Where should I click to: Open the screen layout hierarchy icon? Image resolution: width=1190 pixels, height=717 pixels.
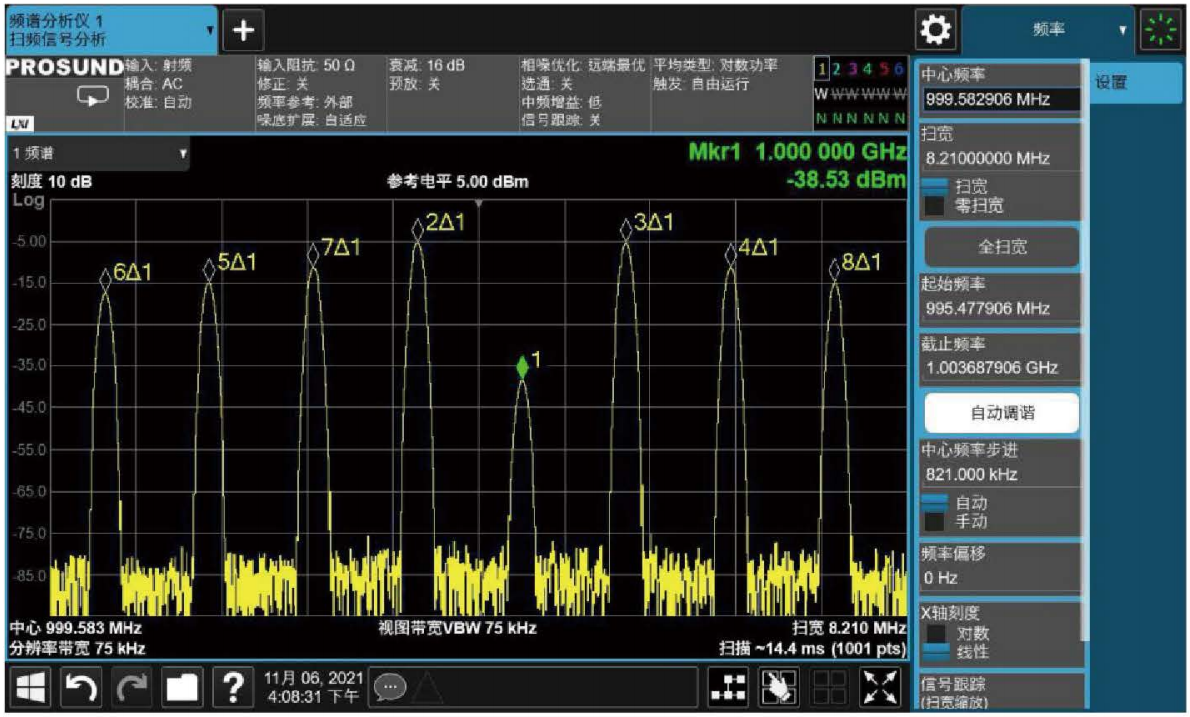(x=728, y=687)
